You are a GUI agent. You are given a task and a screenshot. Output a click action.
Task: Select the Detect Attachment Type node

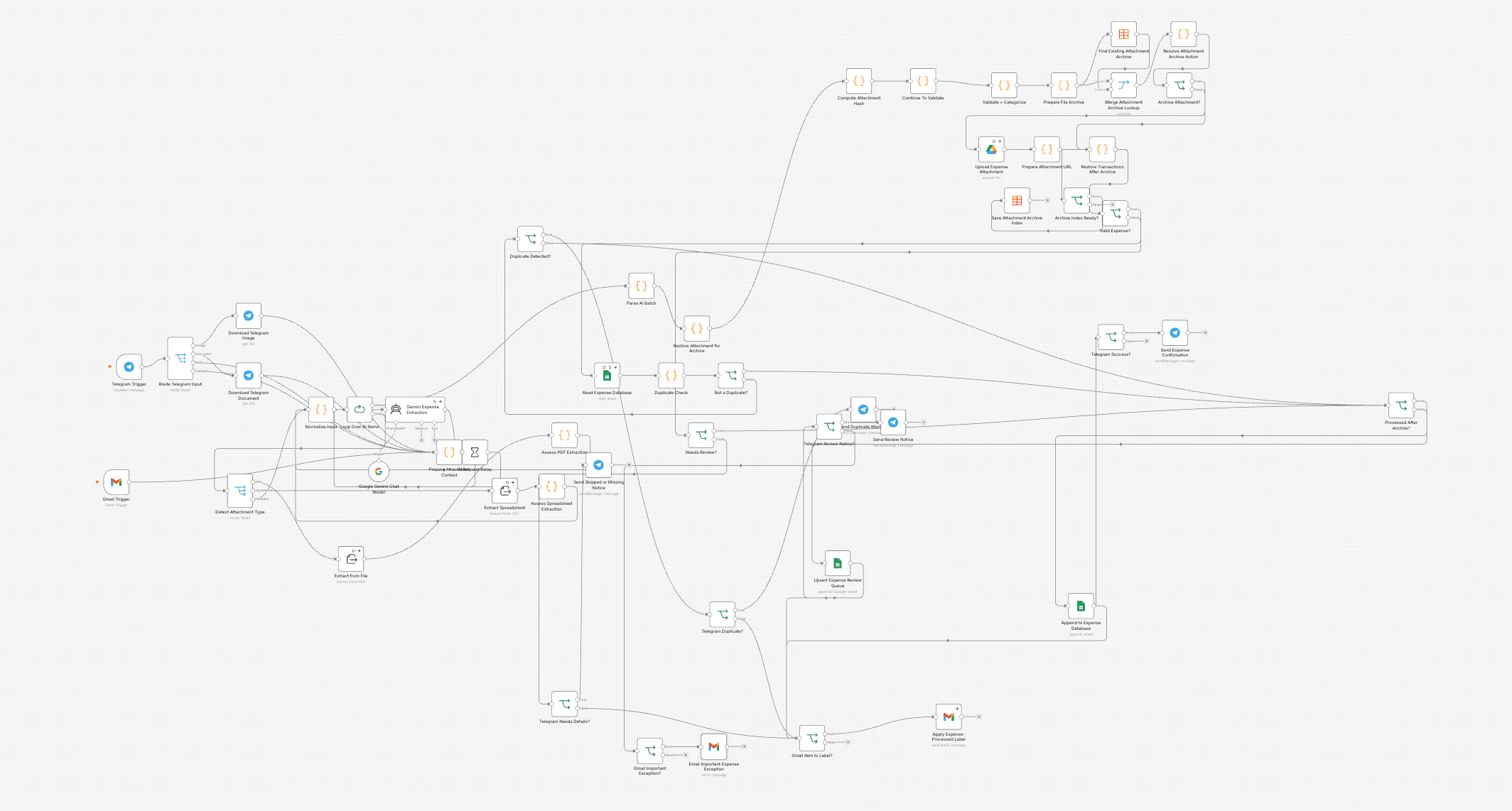pyautogui.click(x=240, y=491)
